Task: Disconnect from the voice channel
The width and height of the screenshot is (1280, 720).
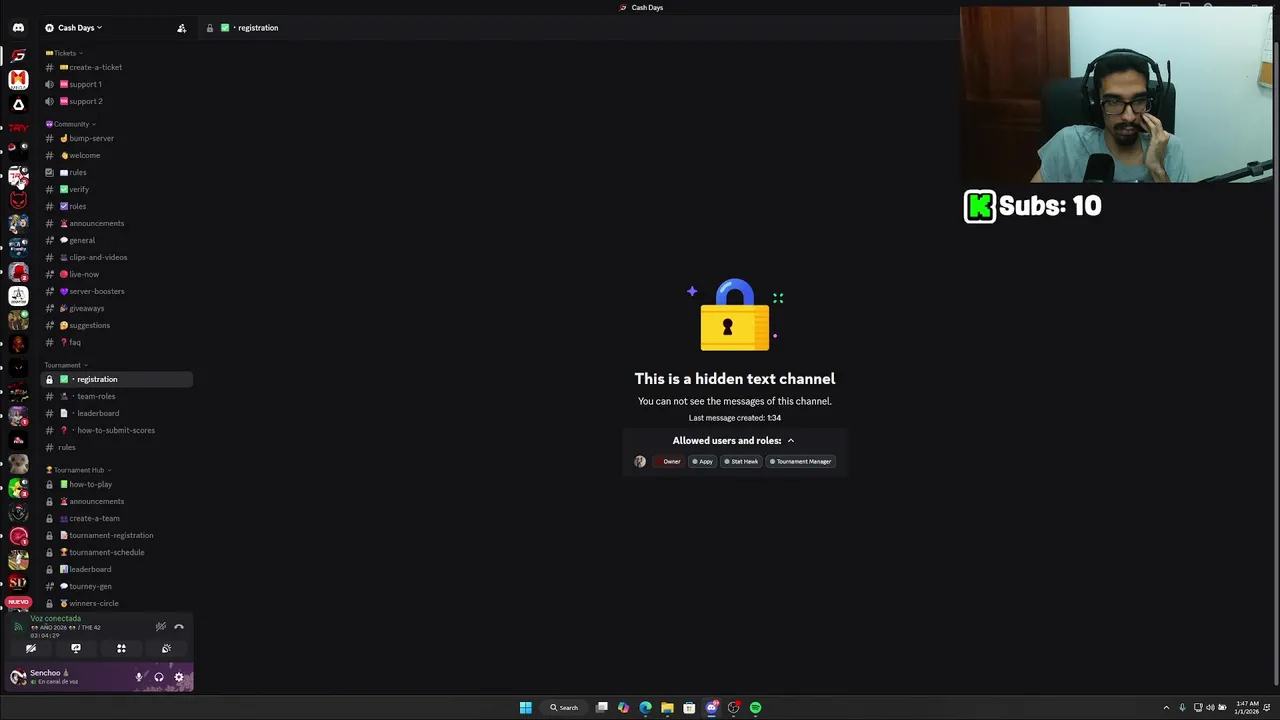Action: point(179,627)
